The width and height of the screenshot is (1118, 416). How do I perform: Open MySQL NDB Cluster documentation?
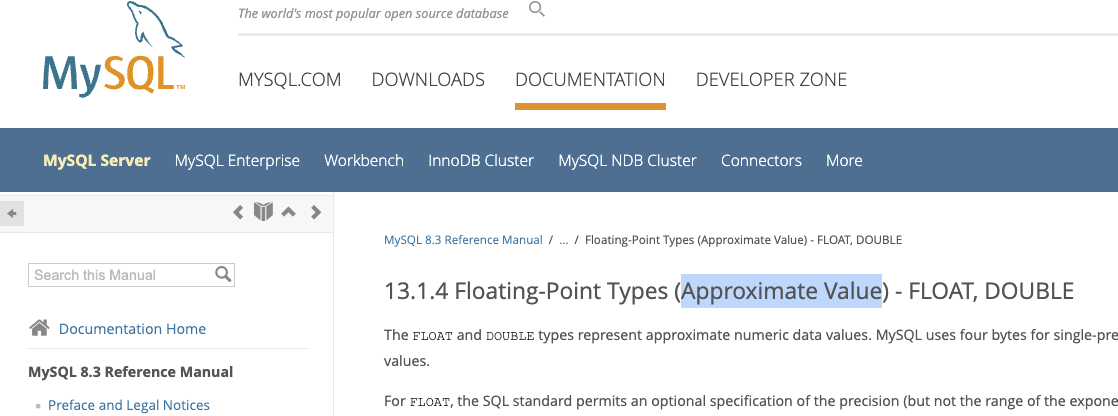[627, 161]
